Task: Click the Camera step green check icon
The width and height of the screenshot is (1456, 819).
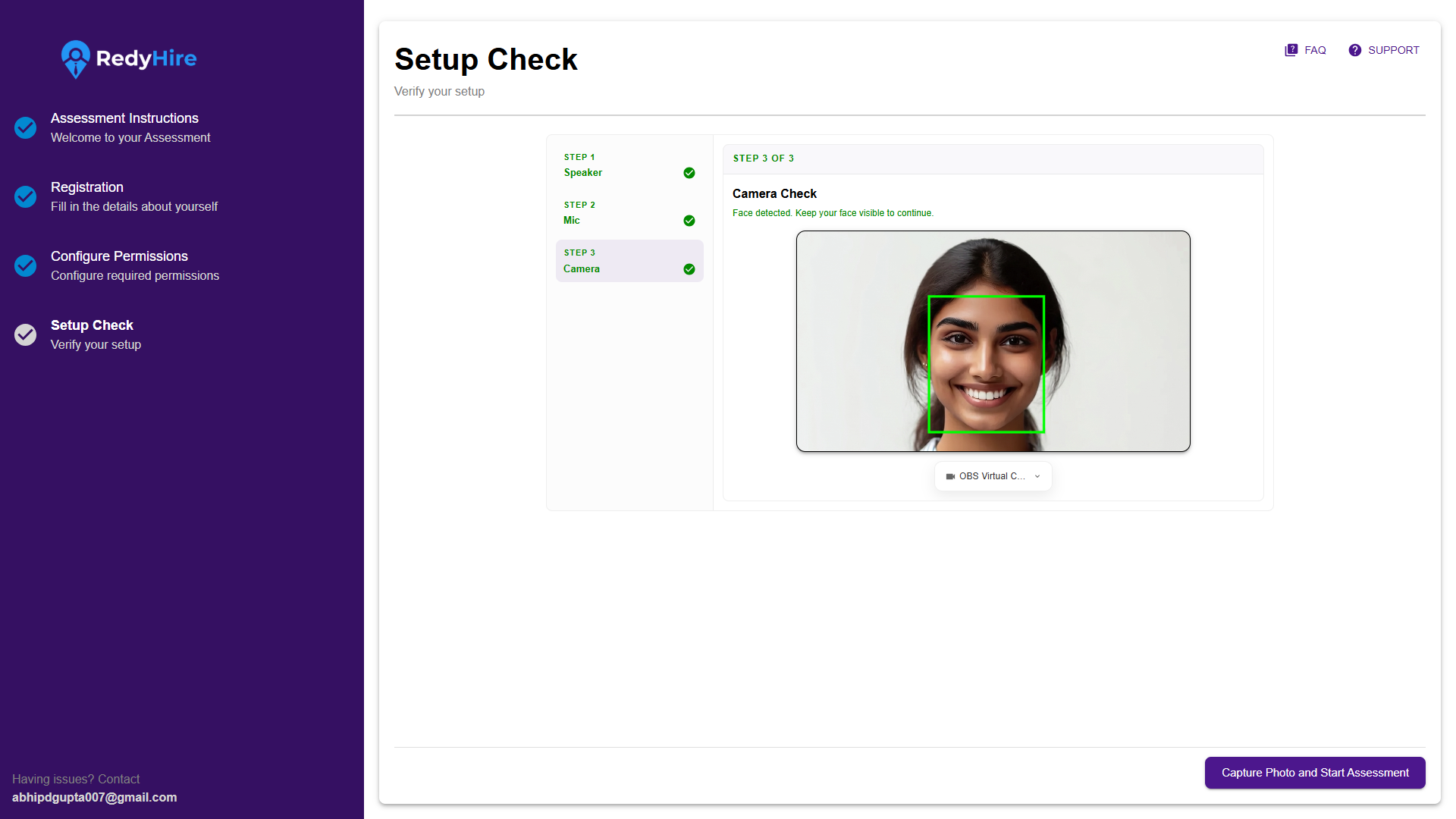Action: (689, 269)
